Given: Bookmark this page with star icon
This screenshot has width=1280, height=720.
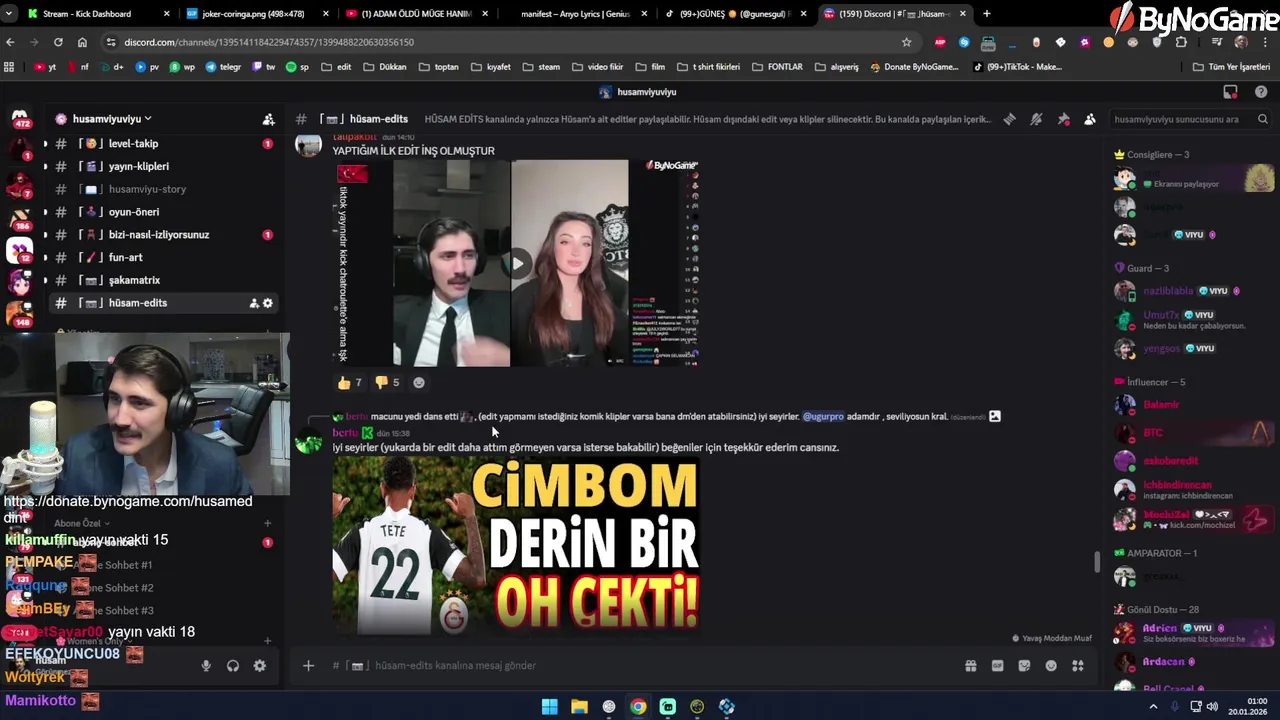Looking at the screenshot, I should coord(906,42).
